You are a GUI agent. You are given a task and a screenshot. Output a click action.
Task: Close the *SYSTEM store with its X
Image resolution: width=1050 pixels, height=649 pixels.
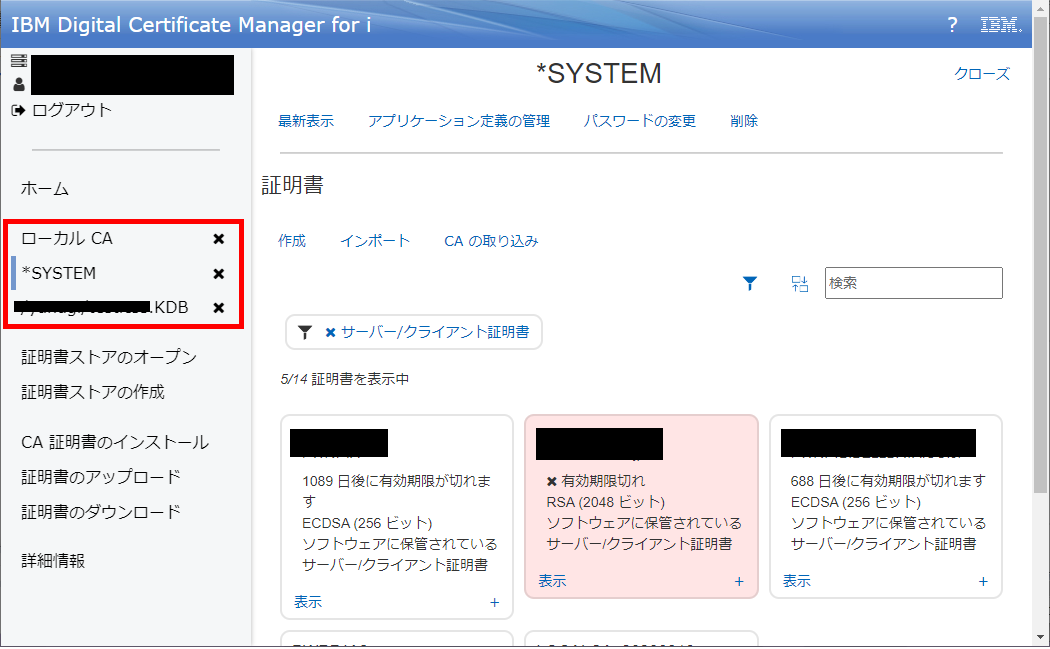coord(218,274)
